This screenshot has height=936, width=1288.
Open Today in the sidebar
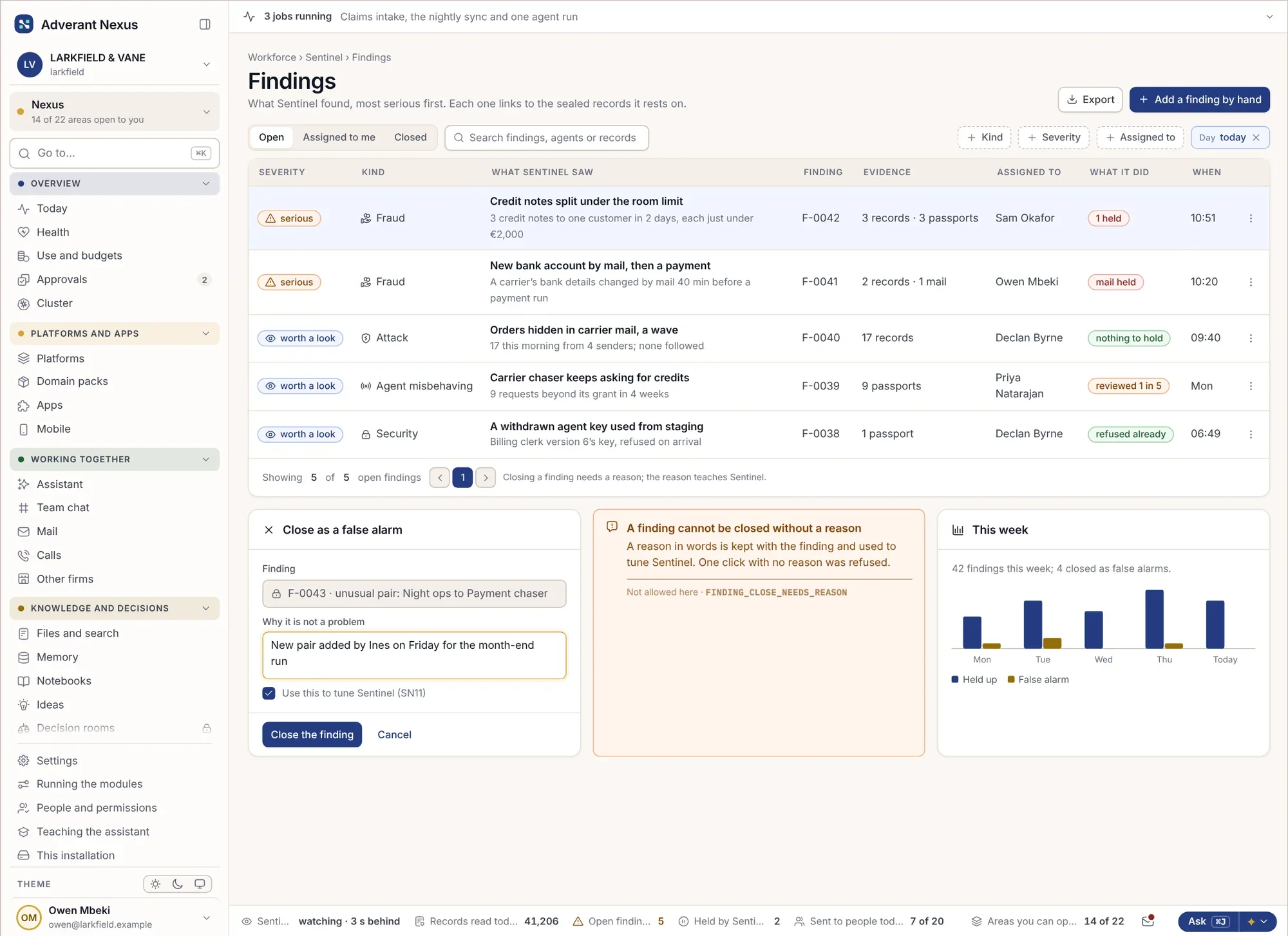(x=115, y=209)
